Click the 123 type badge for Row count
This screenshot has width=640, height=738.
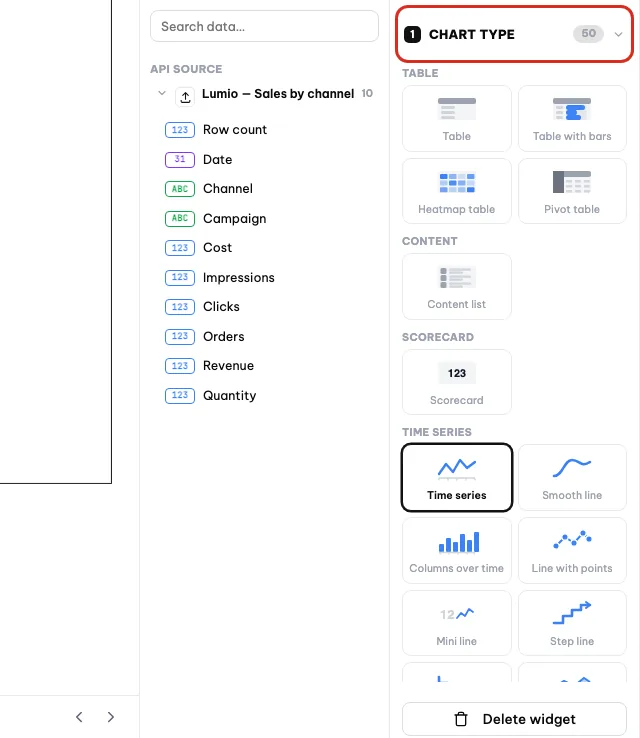tap(180, 130)
